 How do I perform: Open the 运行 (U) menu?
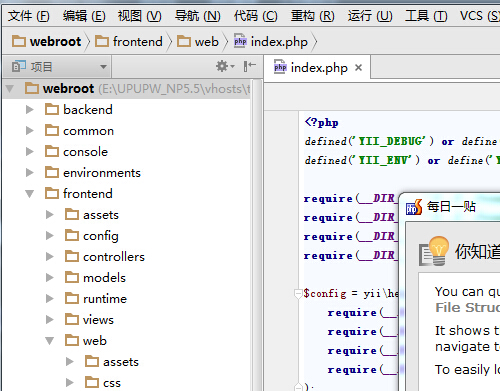pos(370,16)
